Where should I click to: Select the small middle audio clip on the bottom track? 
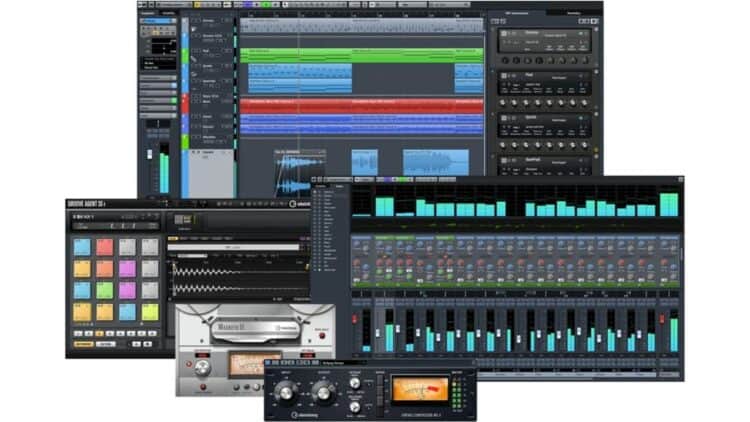pos(364,162)
